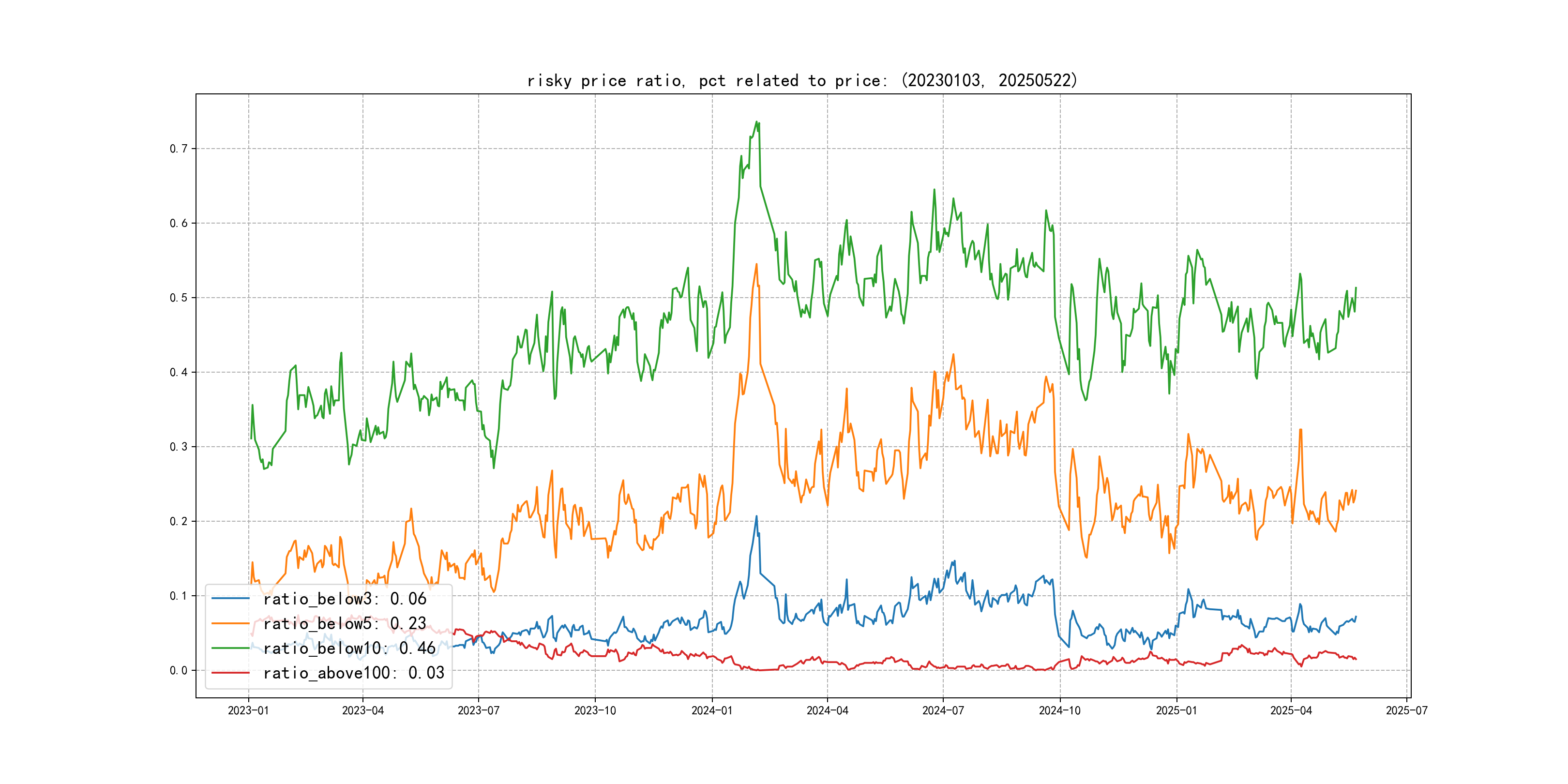Image resolution: width=1568 pixels, height=784 pixels.
Task: Click the green line's highest peak above 0.7
Action: 756,122
